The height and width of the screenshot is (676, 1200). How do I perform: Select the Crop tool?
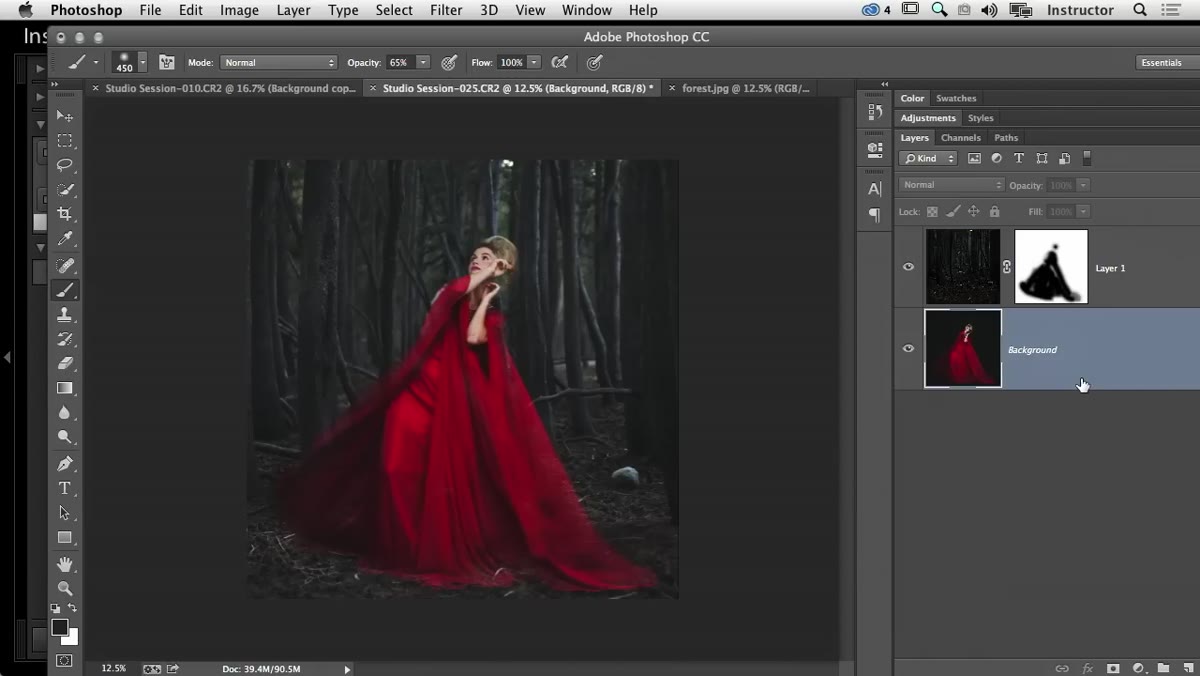[65, 214]
